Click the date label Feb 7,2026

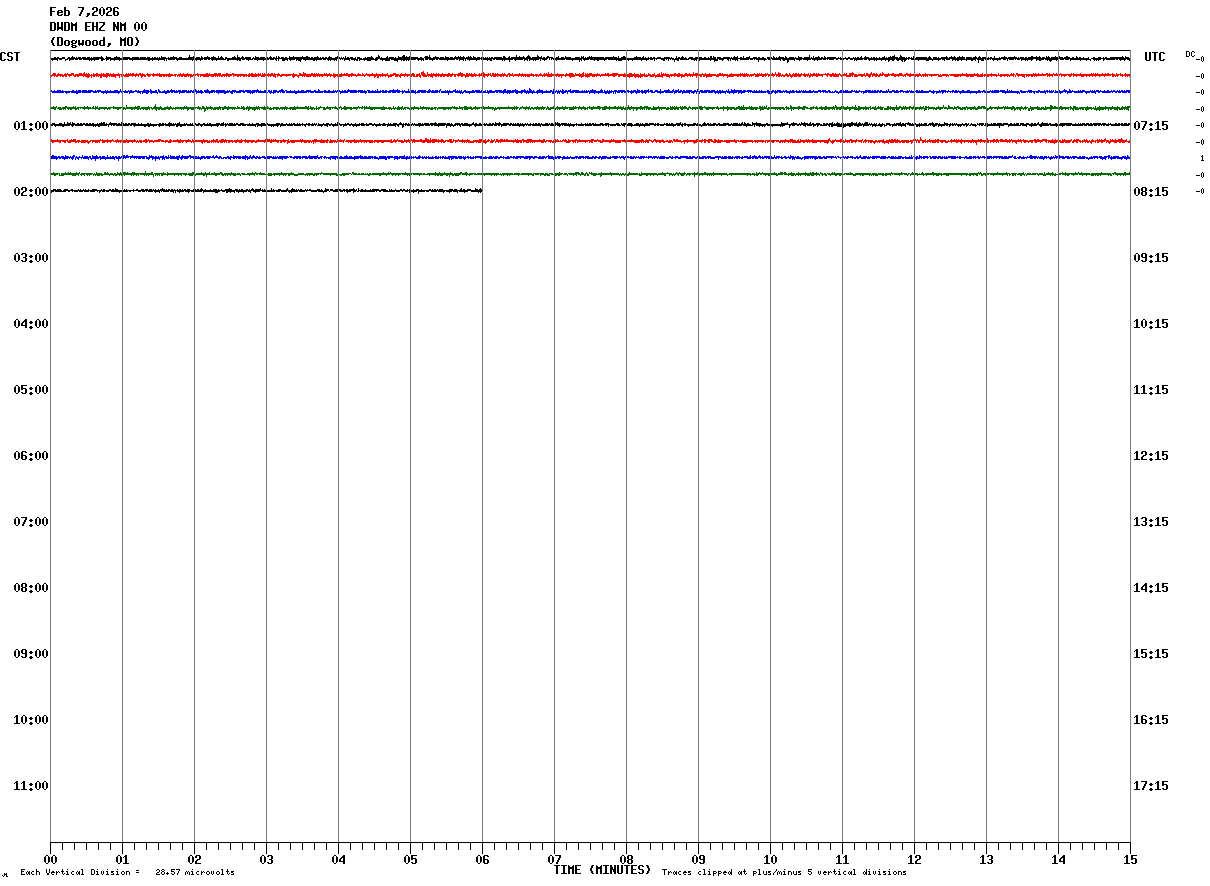coord(84,12)
